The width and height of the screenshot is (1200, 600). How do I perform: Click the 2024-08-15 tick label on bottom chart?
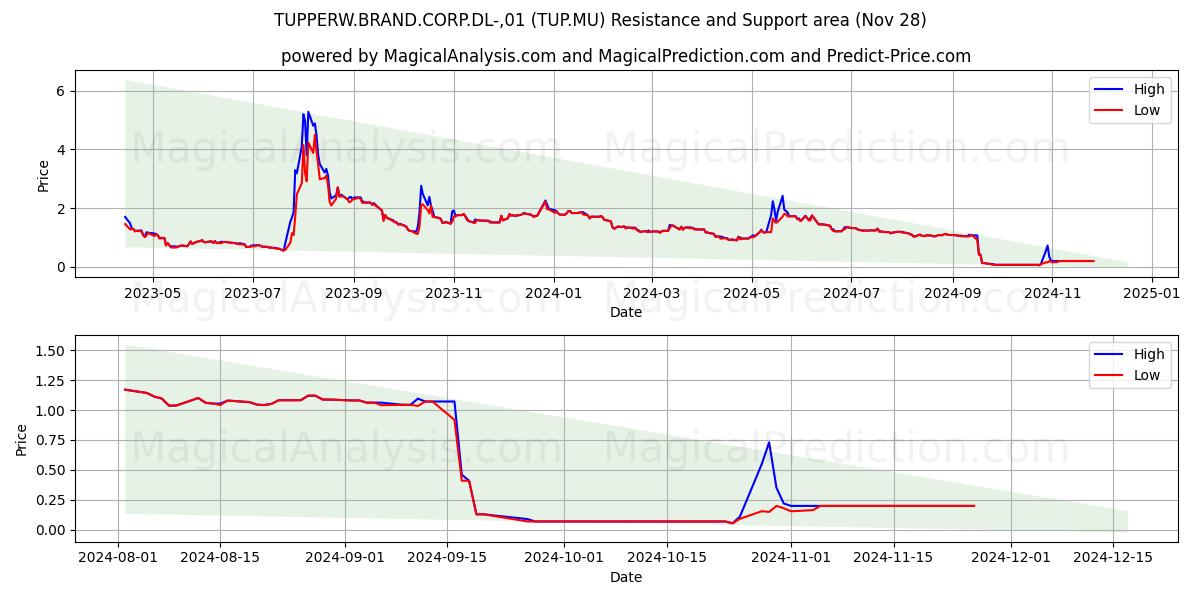tap(219, 559)
